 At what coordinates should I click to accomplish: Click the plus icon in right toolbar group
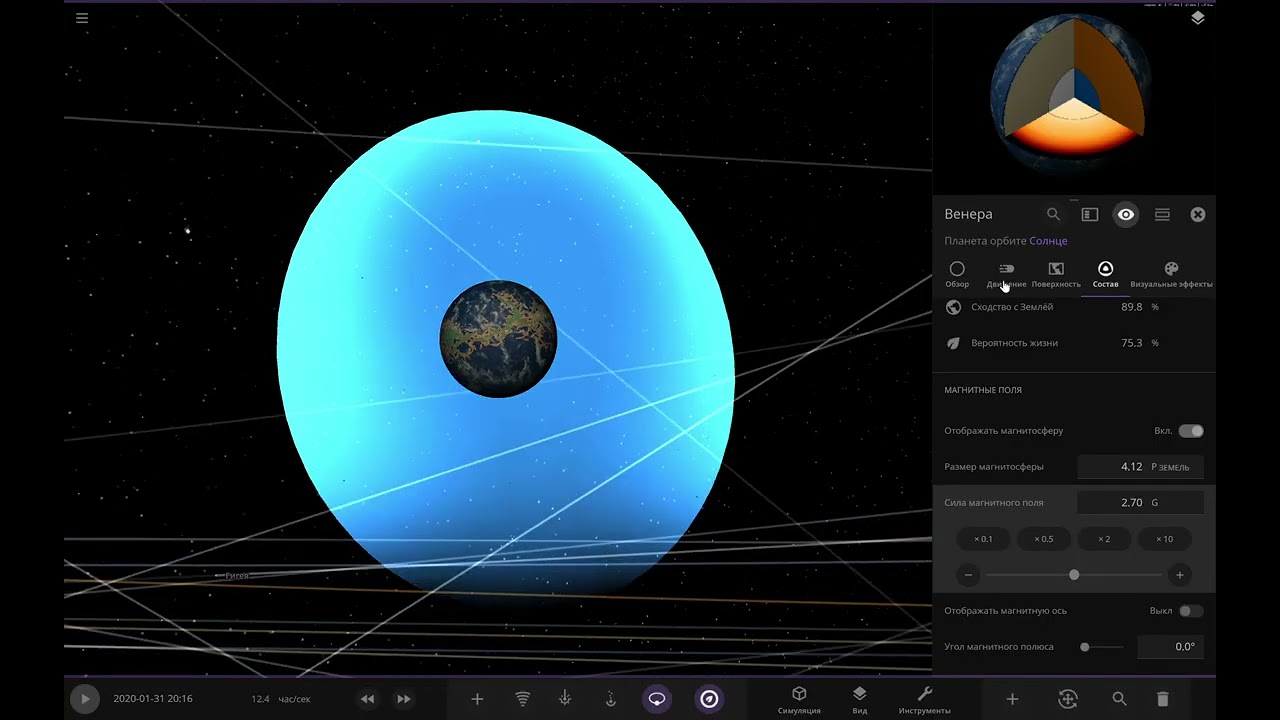click(1012, 699)
